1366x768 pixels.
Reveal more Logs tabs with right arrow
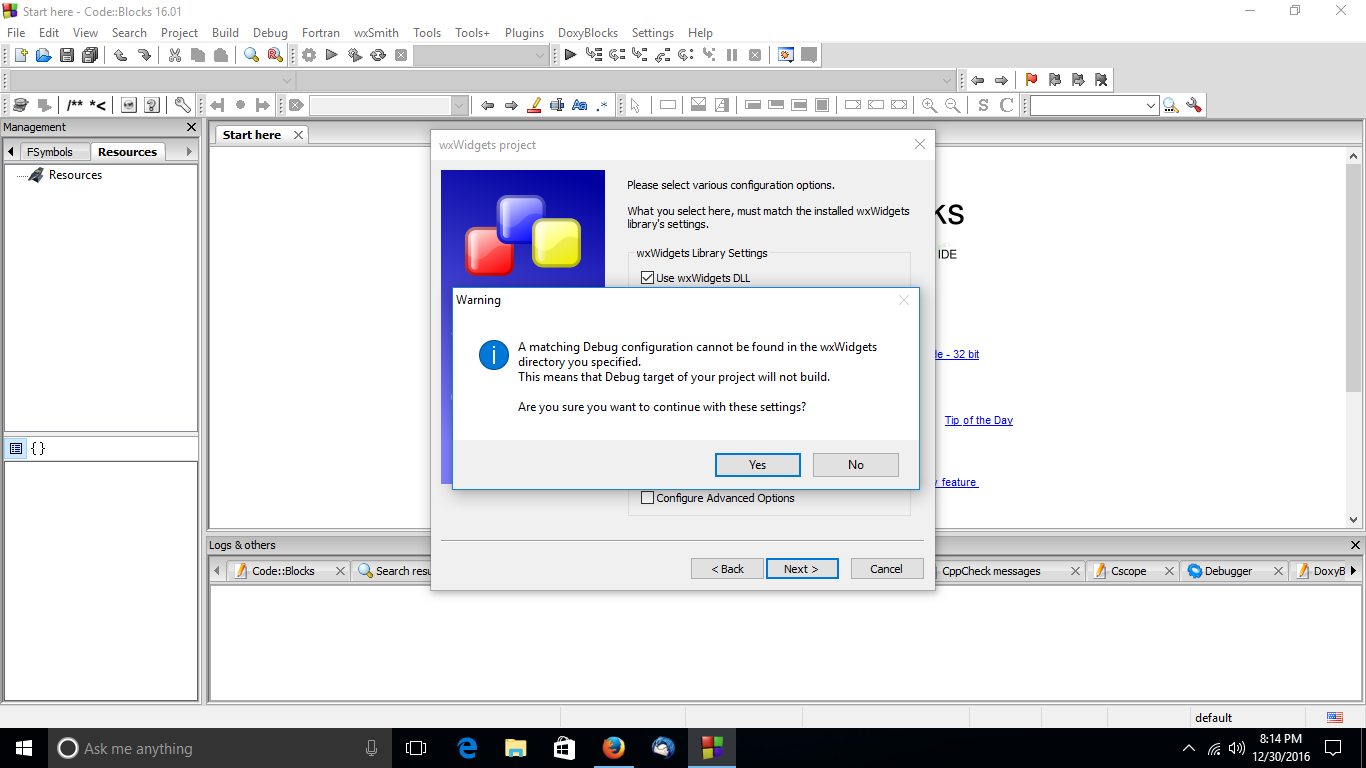[1353, 570]
